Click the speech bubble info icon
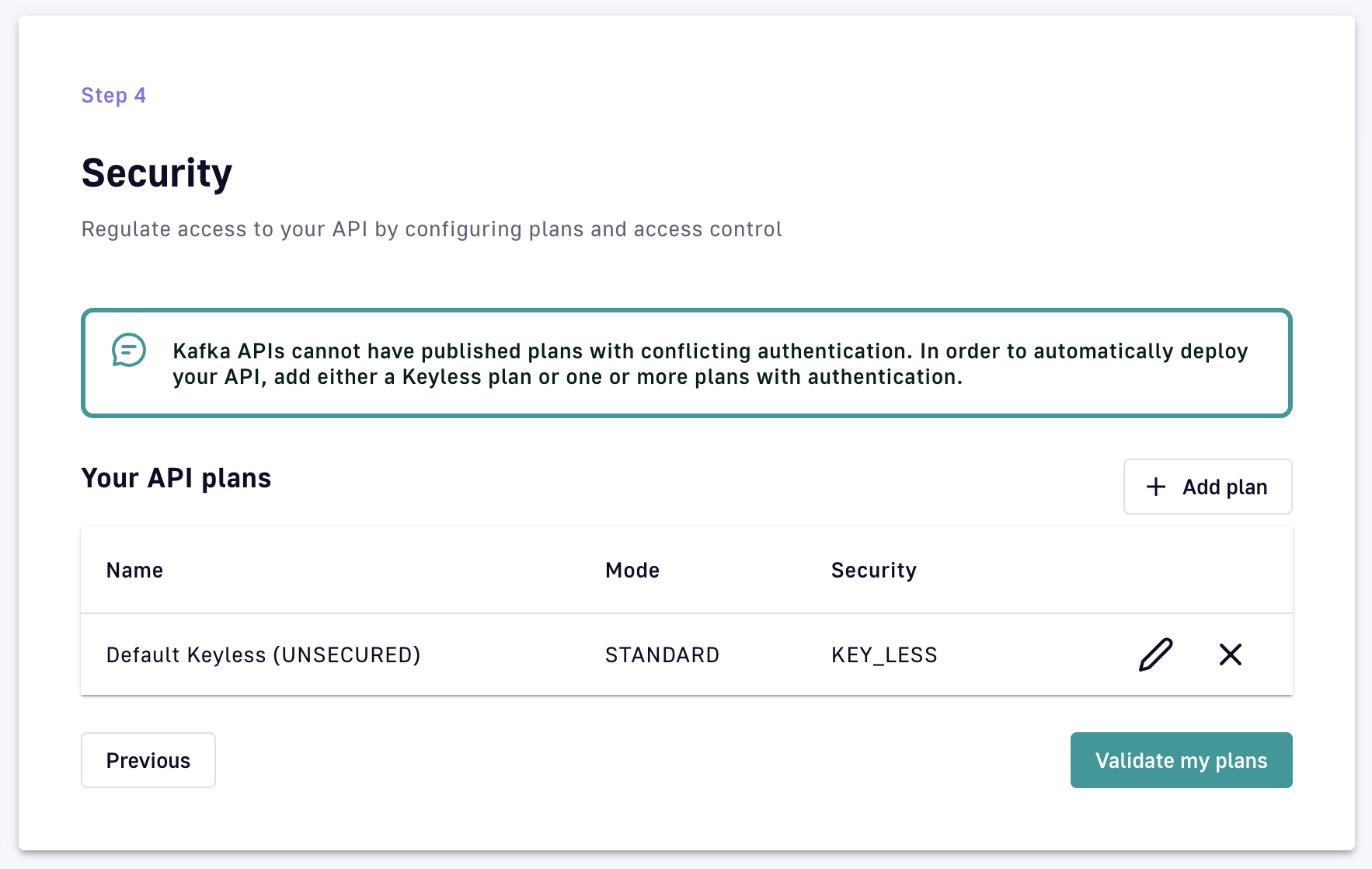 [128, 351]
